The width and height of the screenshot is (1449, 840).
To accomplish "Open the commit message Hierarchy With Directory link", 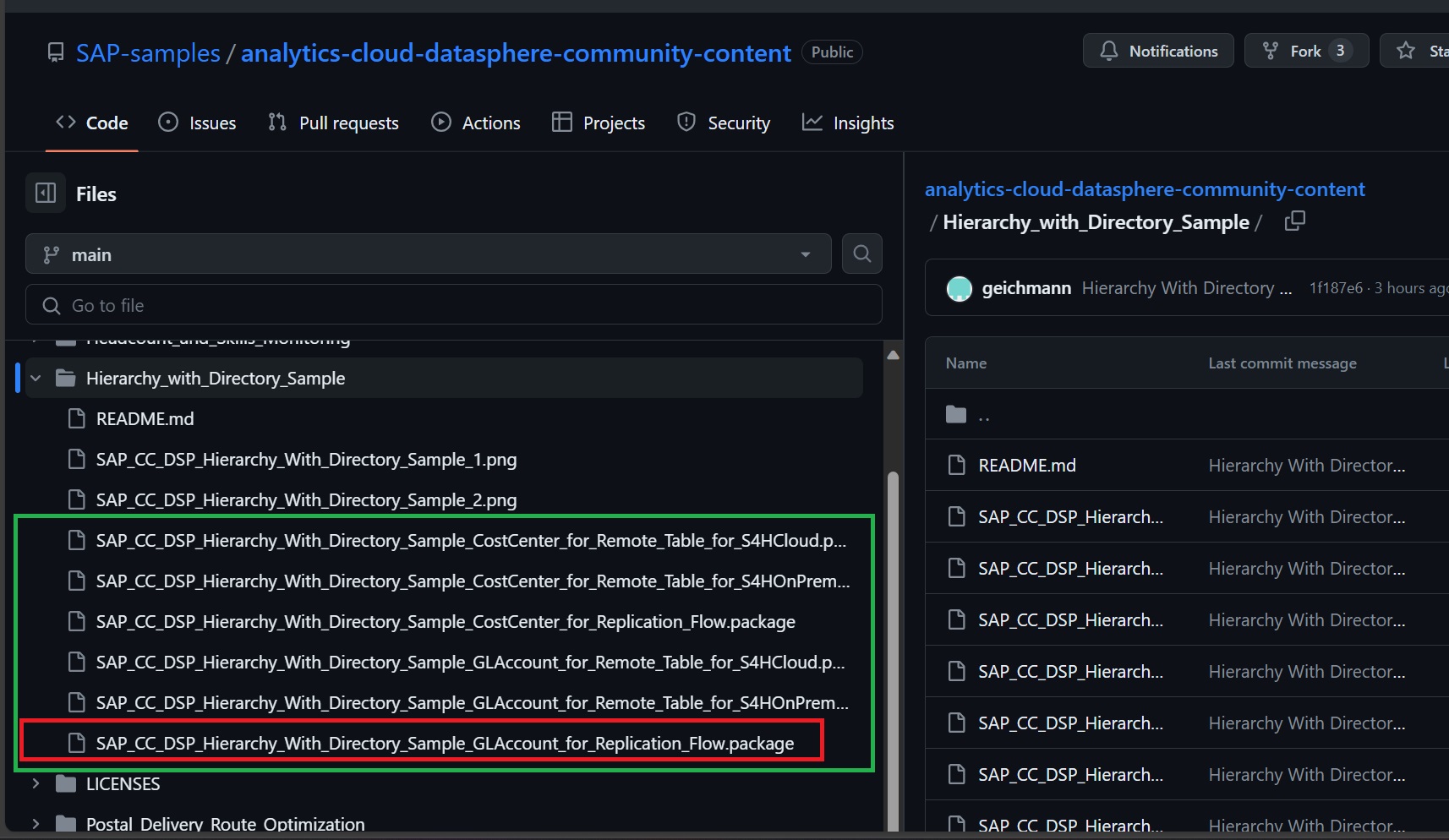I will (1187, 288).
